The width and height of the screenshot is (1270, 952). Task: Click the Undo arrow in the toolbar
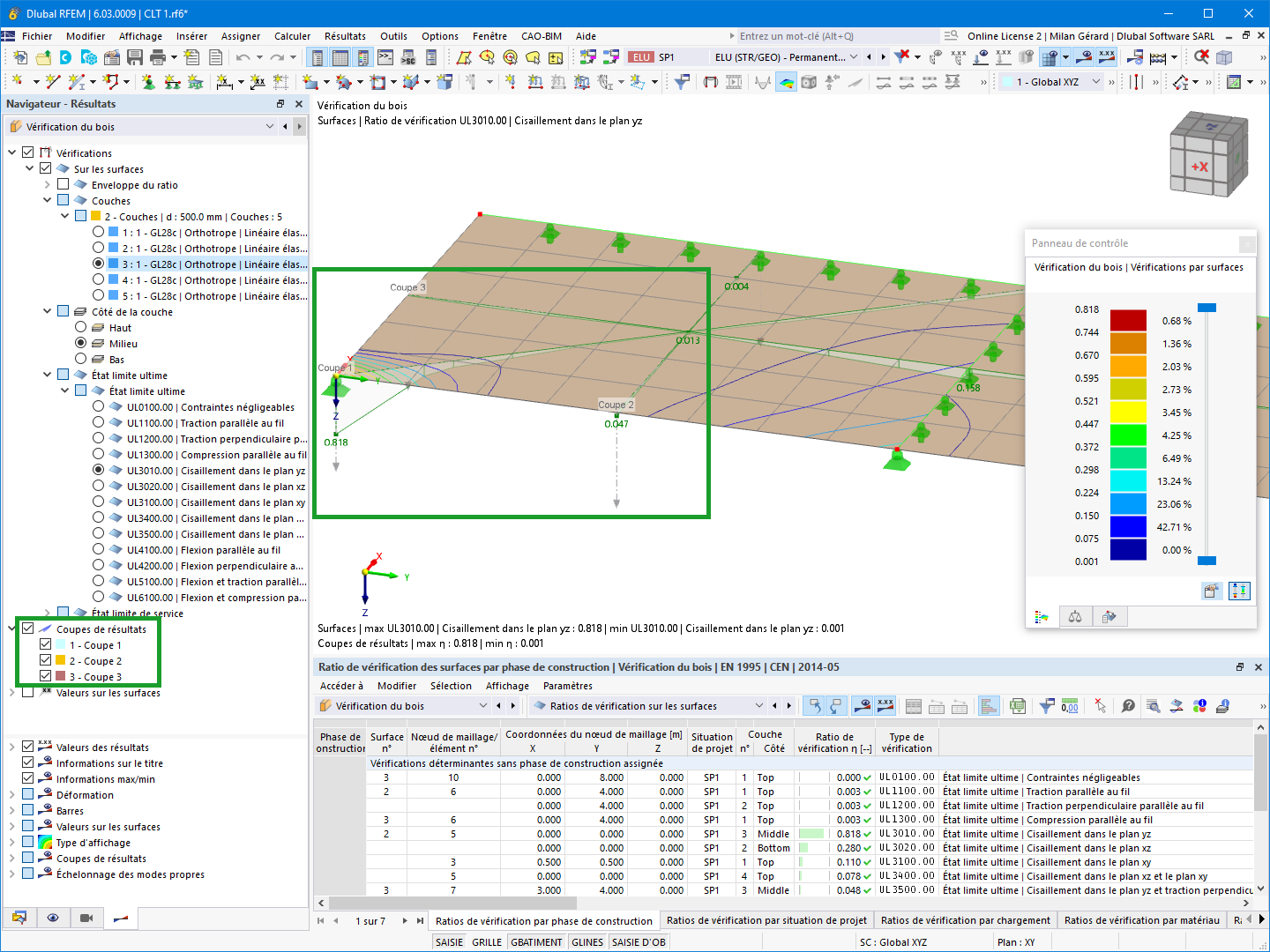click(243, 57)
